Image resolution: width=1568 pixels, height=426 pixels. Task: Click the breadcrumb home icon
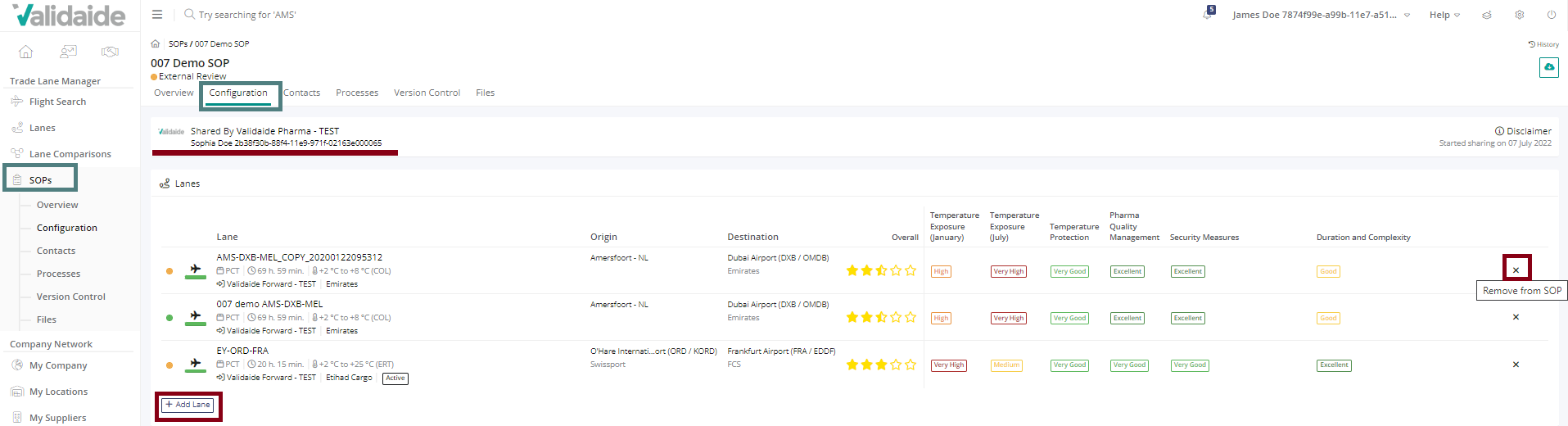[156, 43]
